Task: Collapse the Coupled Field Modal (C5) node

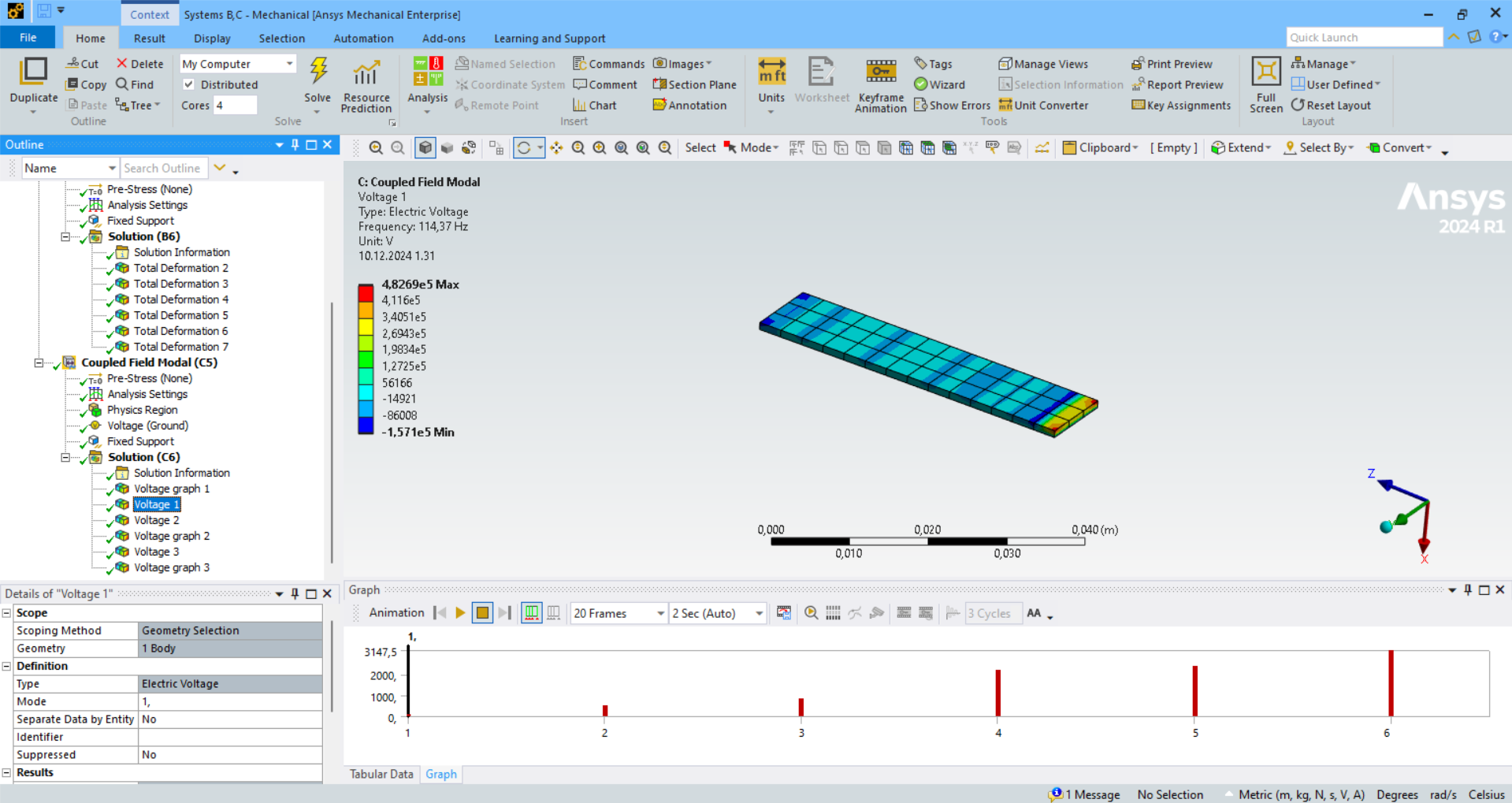Action: (x=39, y=362)
